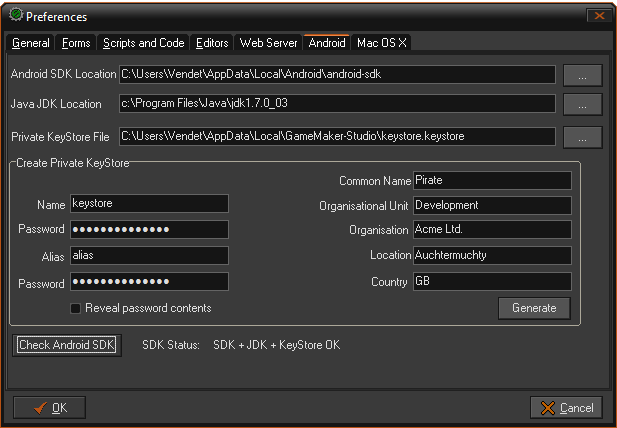Screen dimensions: 617x428
Task: Click the browse button for Android SDK Location
Action: point(582,75)
